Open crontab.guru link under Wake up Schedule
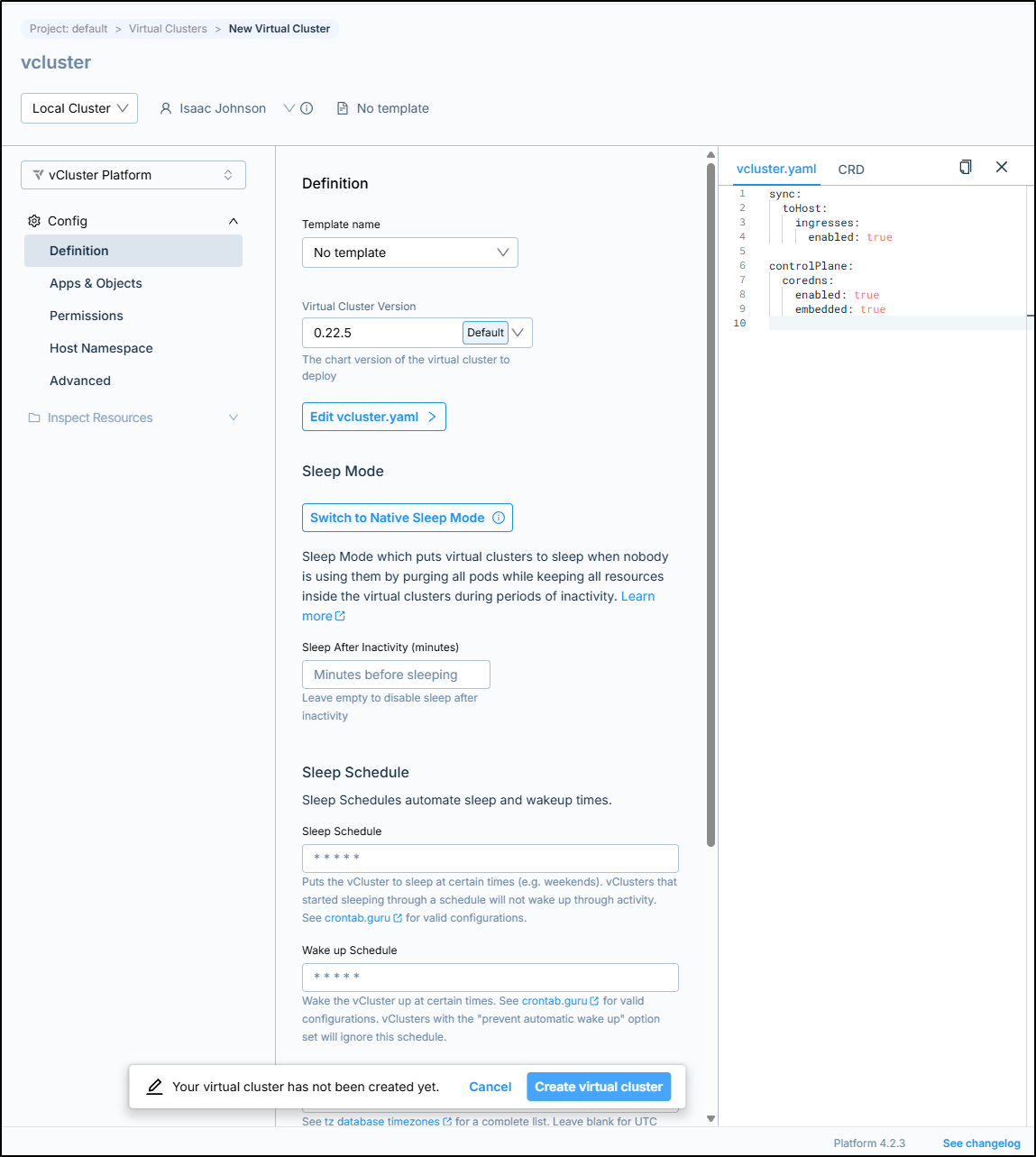This screenshot has width=1036, height=1157. click(x=561, y=1001)
